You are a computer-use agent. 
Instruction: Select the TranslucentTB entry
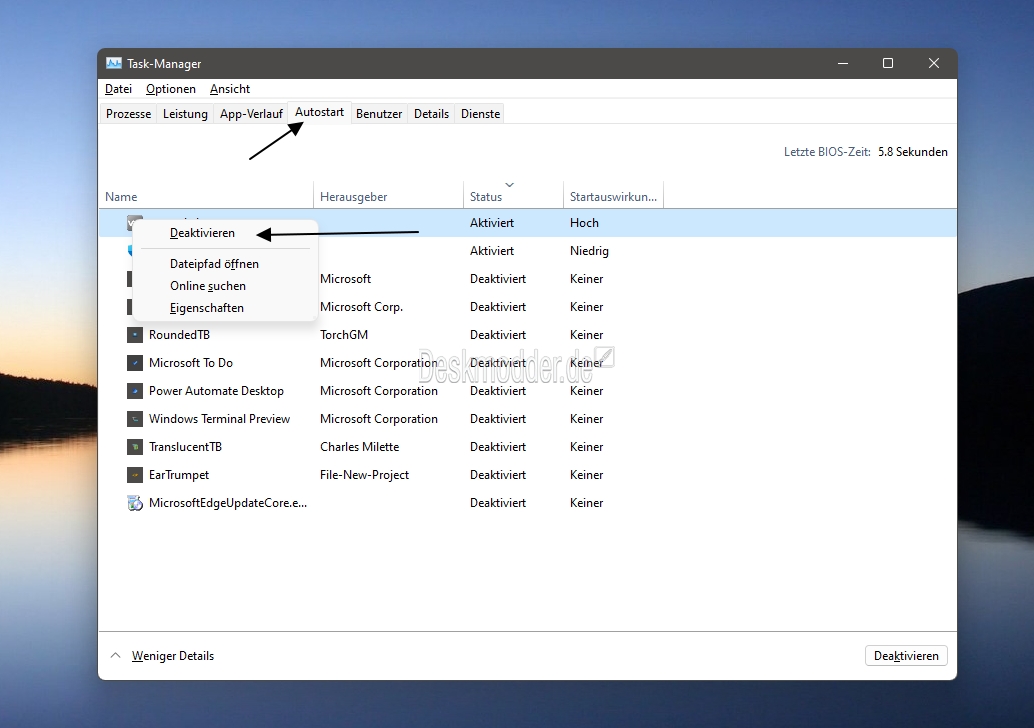pos(185,447)
